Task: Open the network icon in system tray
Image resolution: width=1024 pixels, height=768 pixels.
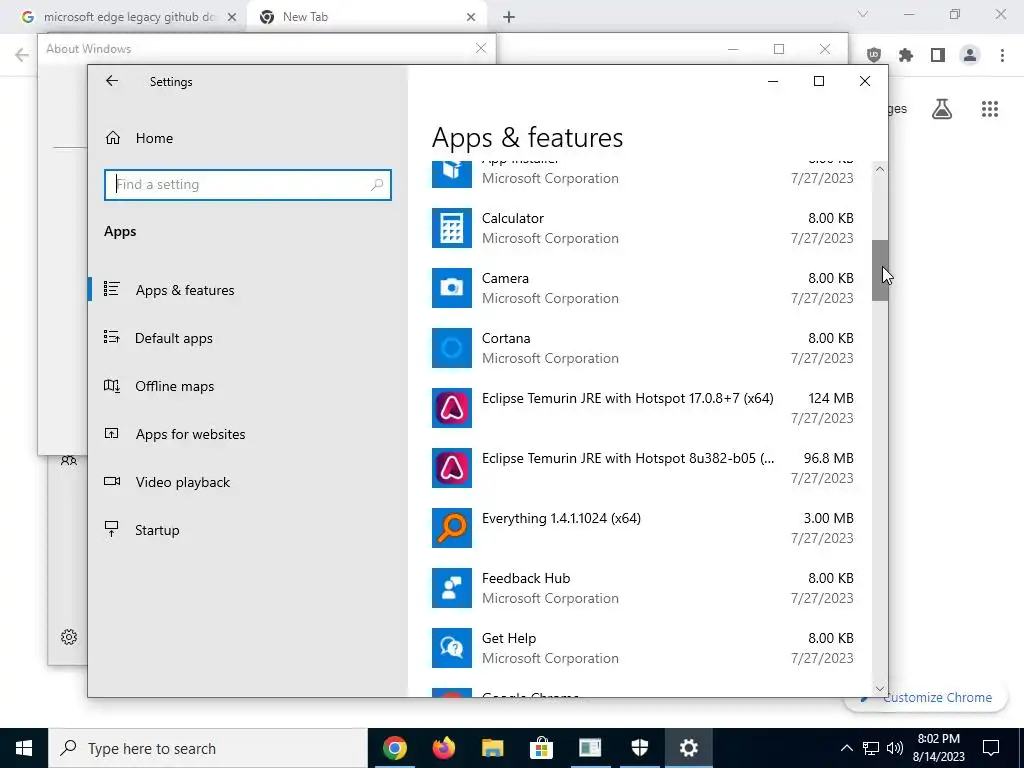Action: 871,748
